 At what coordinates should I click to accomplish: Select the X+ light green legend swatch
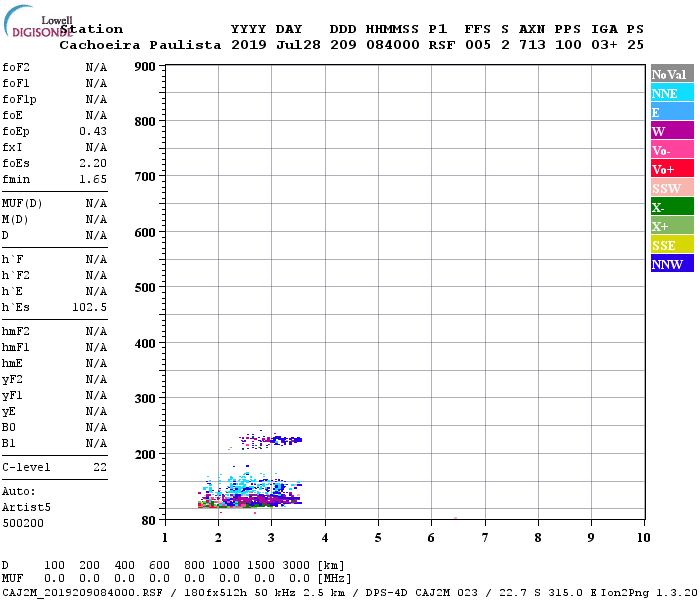(672, 226)
